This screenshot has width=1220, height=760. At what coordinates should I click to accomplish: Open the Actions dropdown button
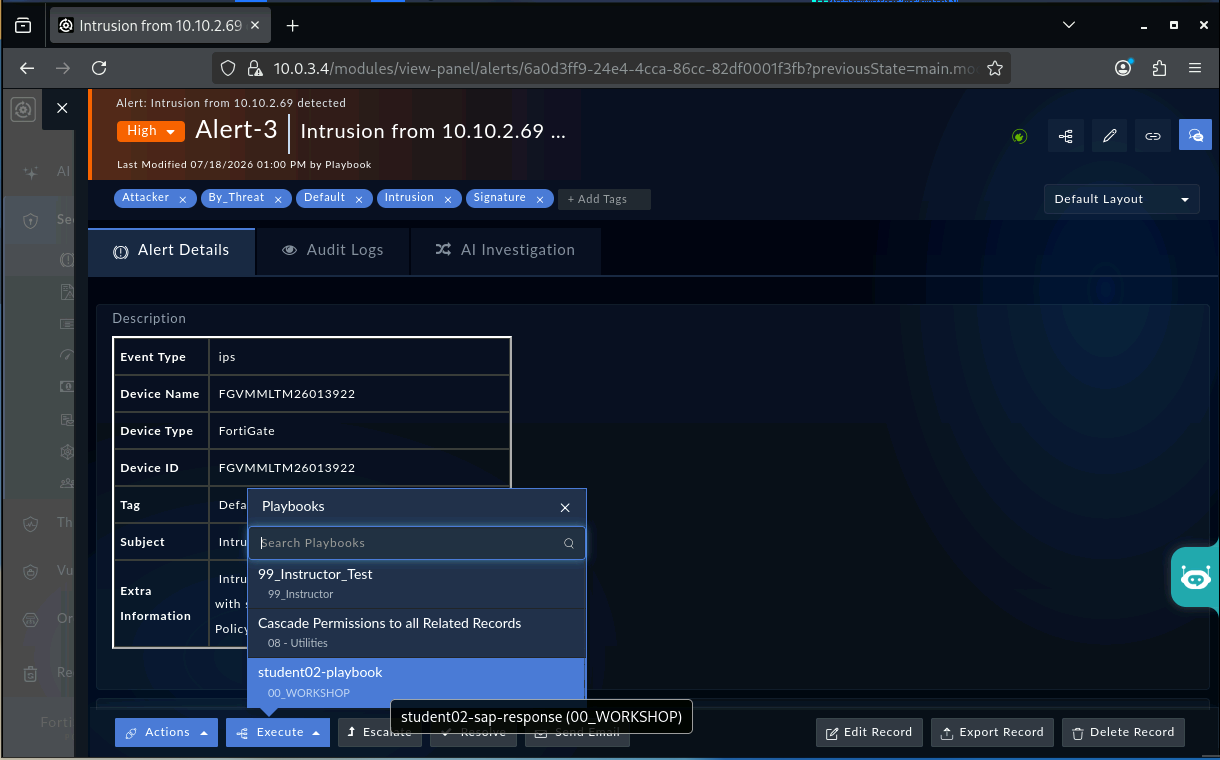[166, 732]
